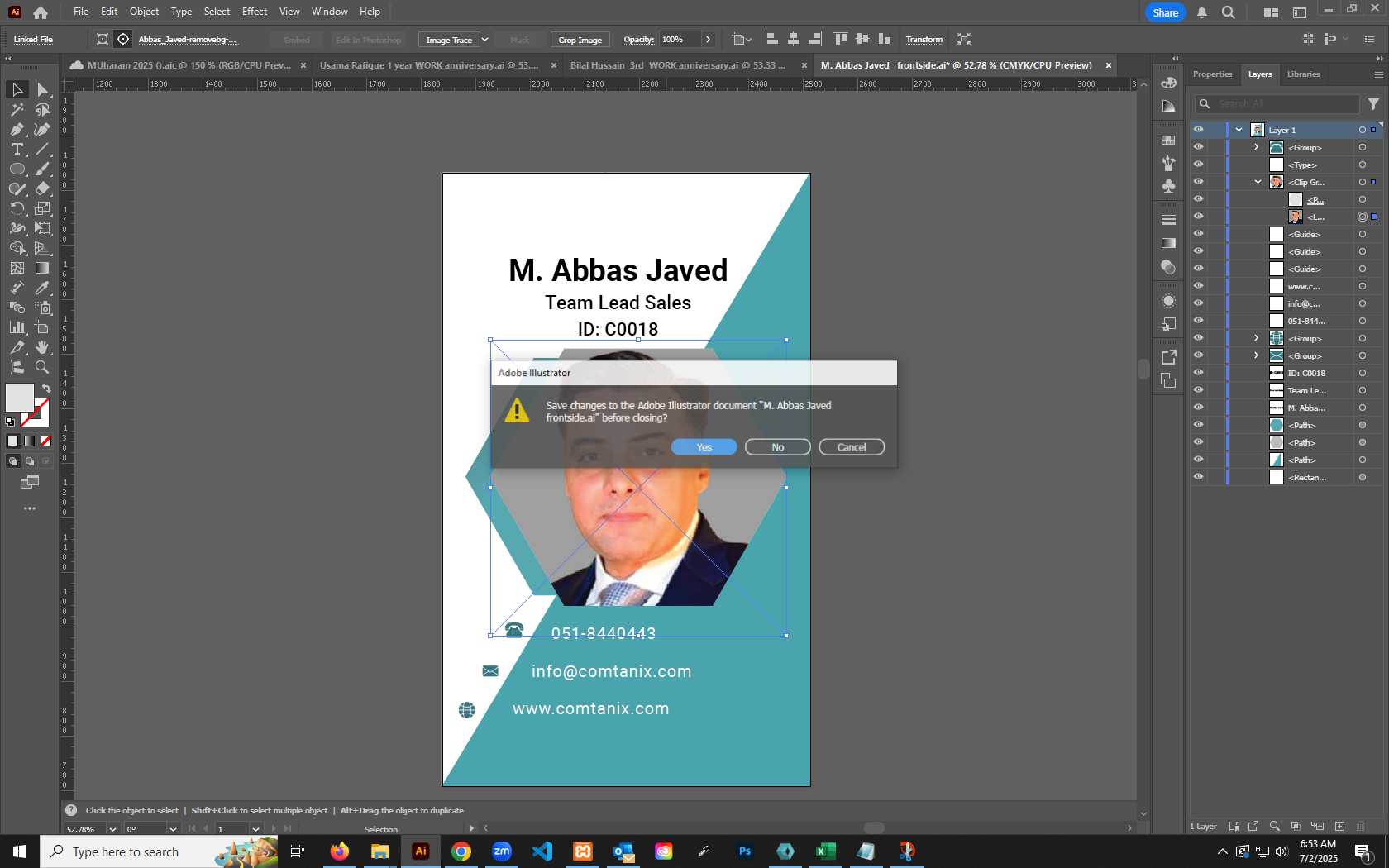
Task: Open the Image Trace options dropdown arrow
Action: pos(485,40)
